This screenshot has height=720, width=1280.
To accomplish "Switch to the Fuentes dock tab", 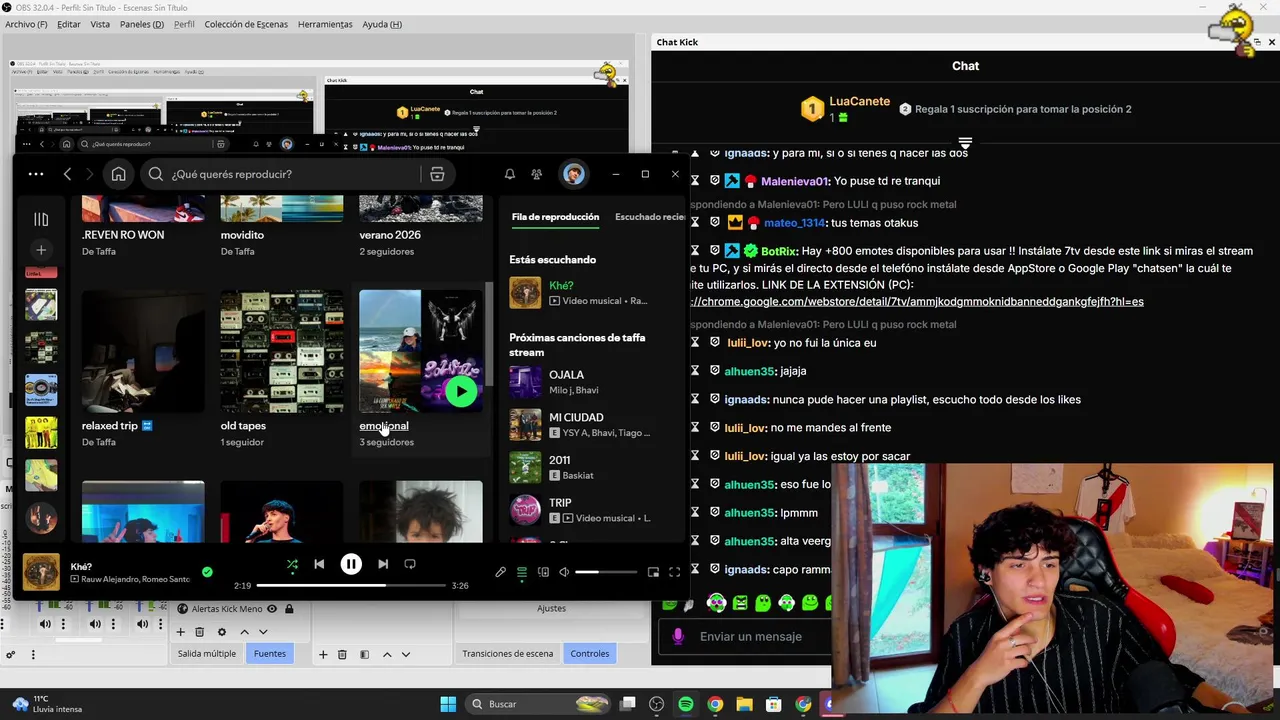I will tap(269, 653).
